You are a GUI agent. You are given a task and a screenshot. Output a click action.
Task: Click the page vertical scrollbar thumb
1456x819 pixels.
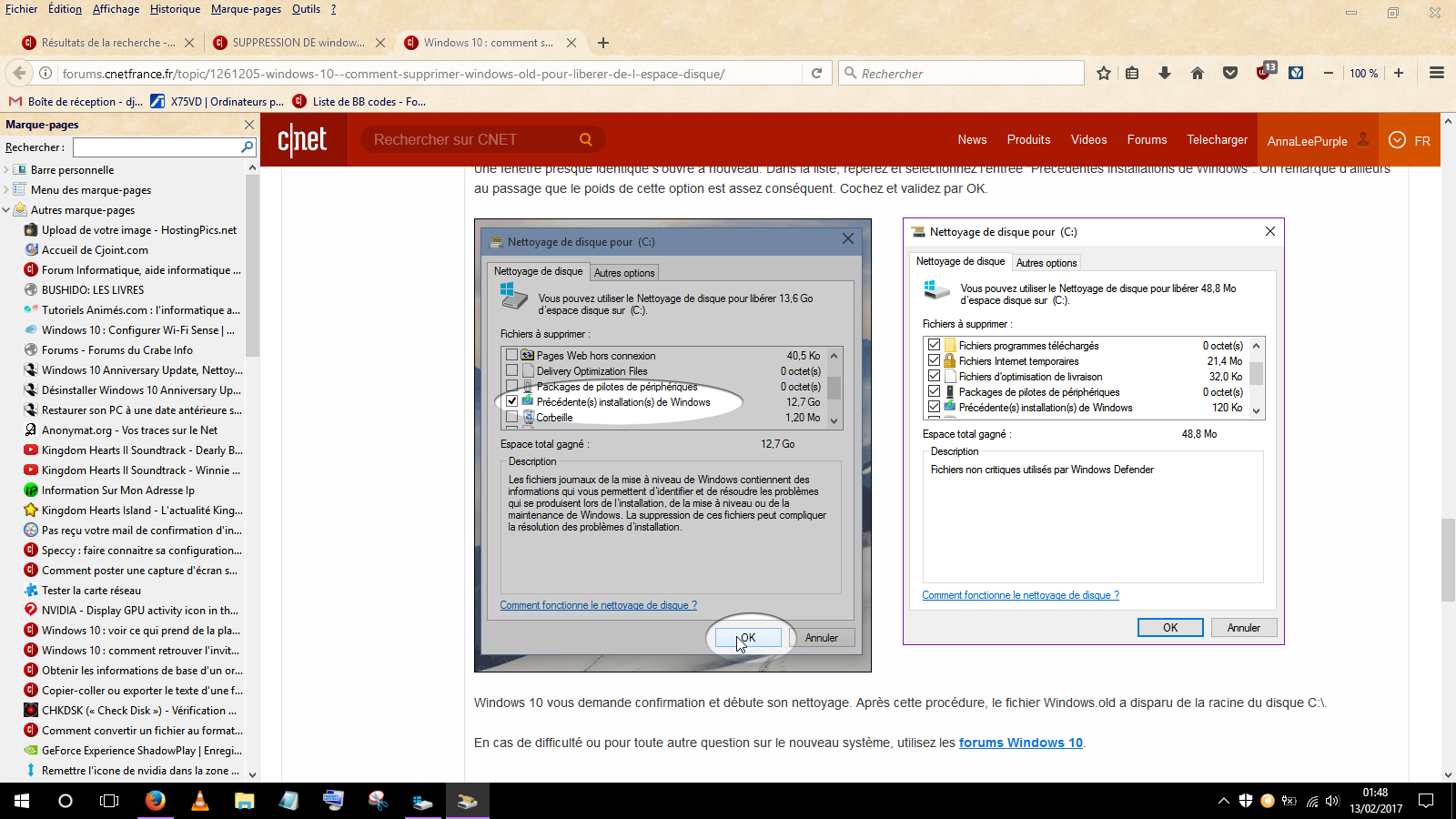pyautogui.click(x=1448, y=560)
